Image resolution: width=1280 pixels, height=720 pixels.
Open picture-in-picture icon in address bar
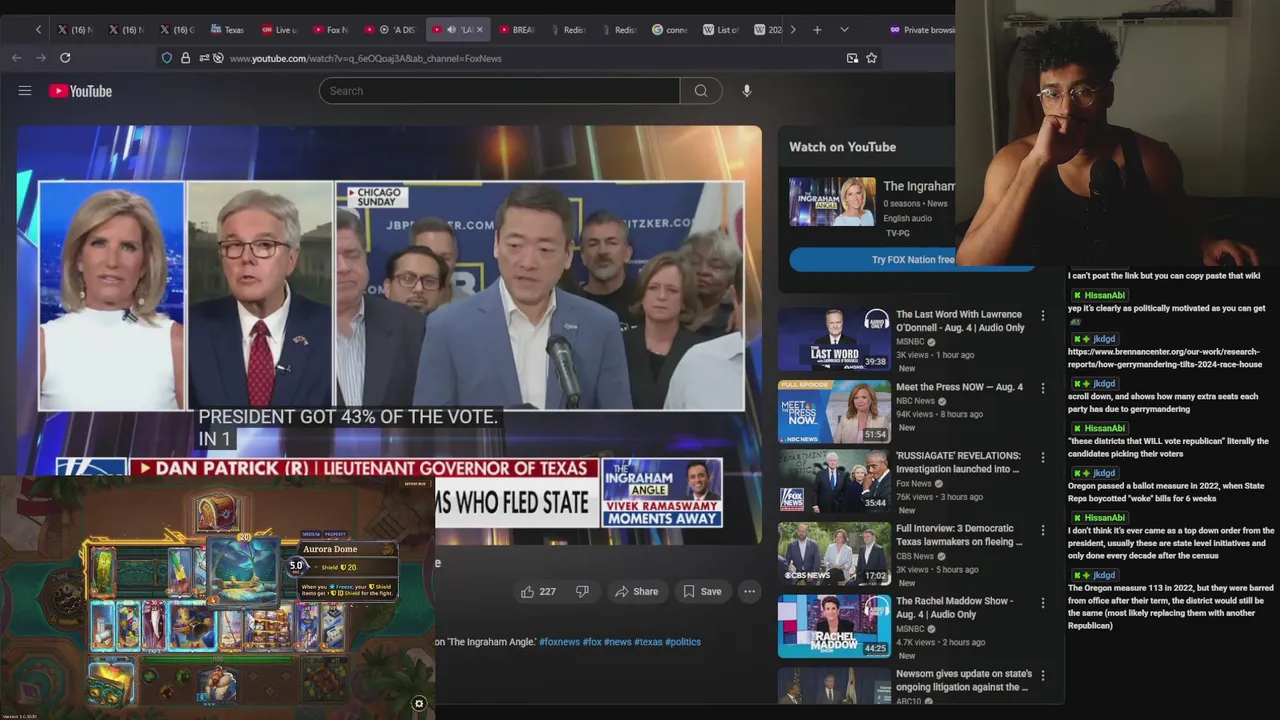click(x=852, y=58)
